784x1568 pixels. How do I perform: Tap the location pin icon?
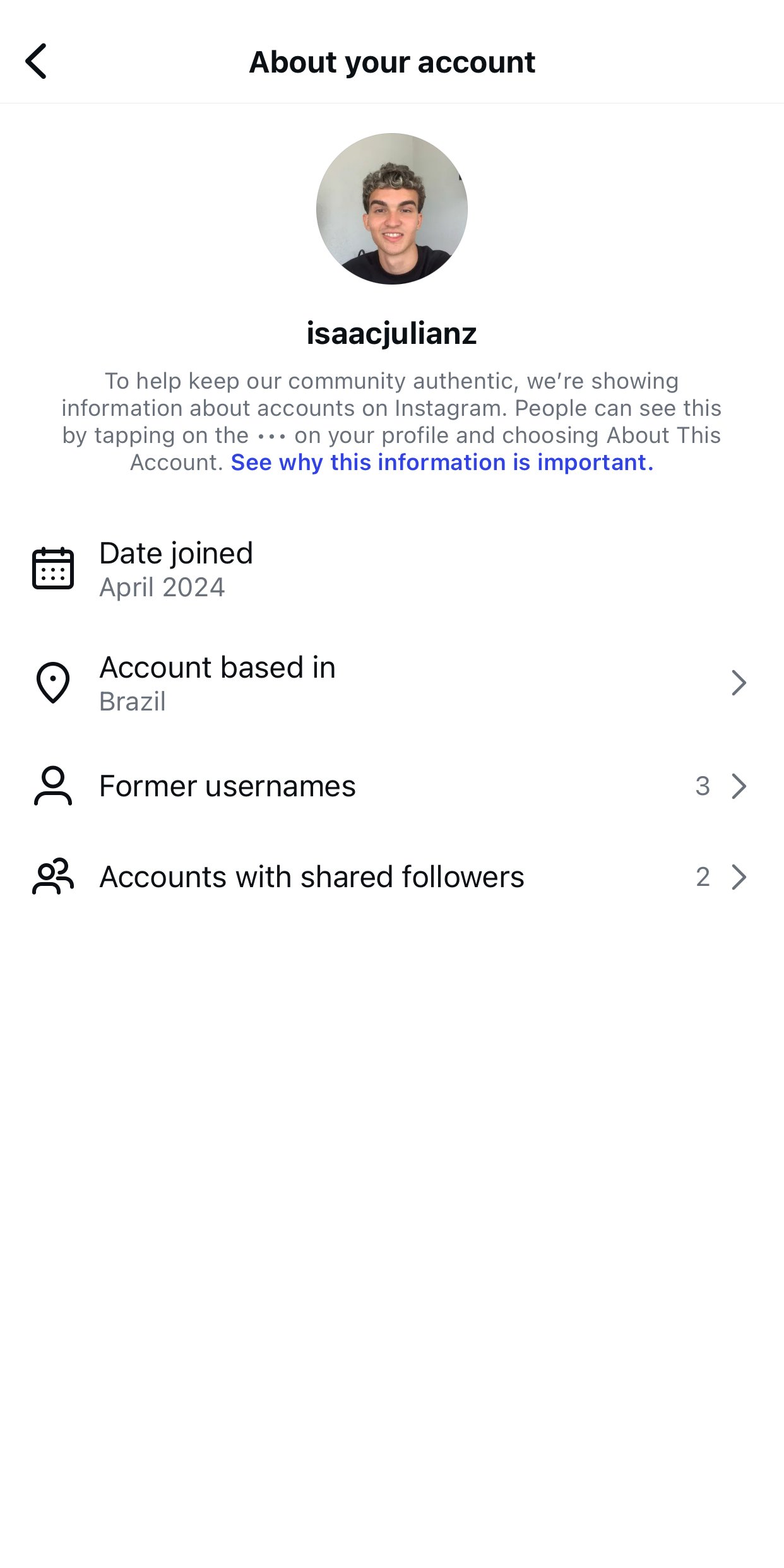pyautogui.click(x=53, y=683)
